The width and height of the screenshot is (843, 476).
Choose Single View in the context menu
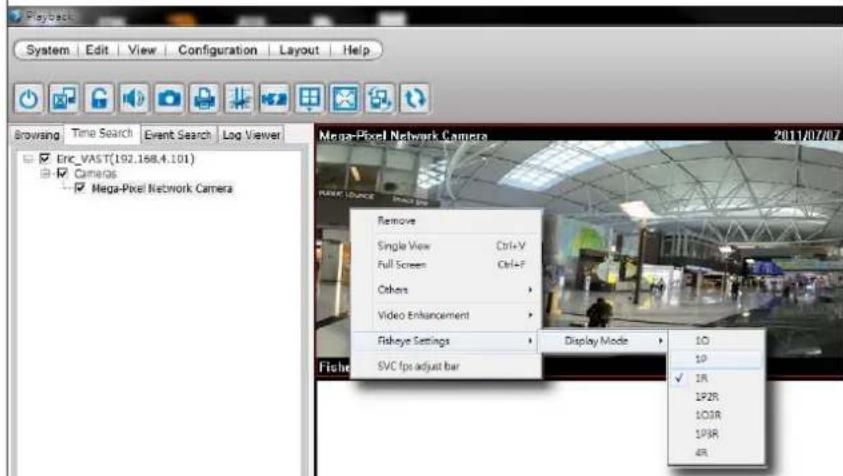click(x=446, y=246)
